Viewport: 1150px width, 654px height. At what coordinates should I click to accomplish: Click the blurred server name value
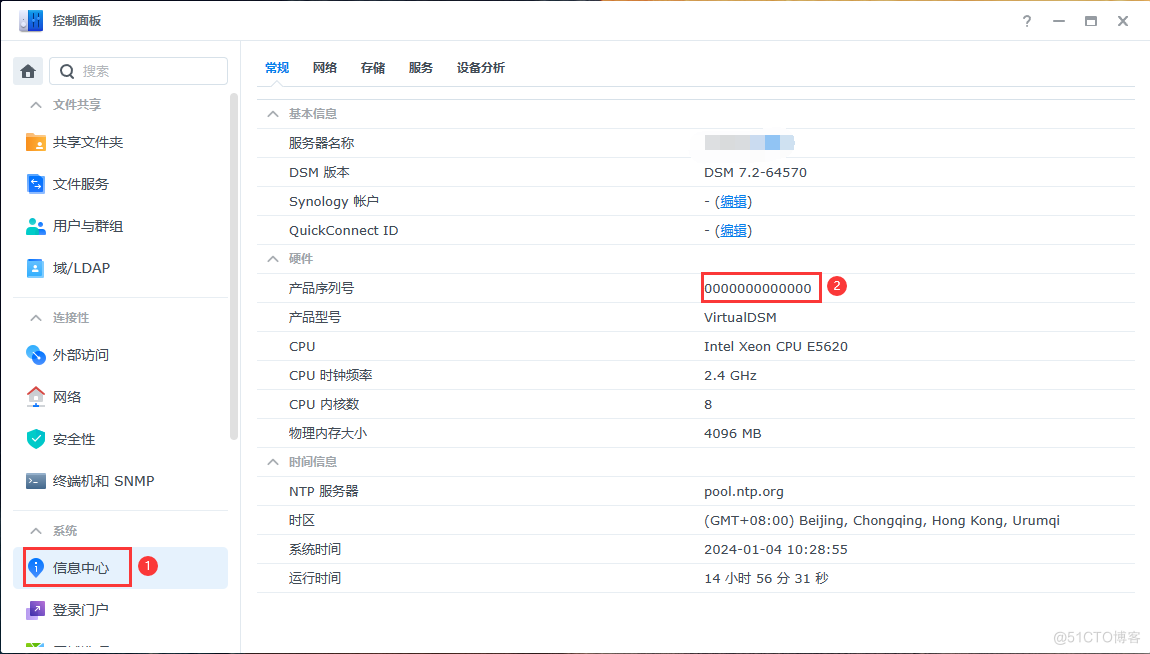pos(750,142)
